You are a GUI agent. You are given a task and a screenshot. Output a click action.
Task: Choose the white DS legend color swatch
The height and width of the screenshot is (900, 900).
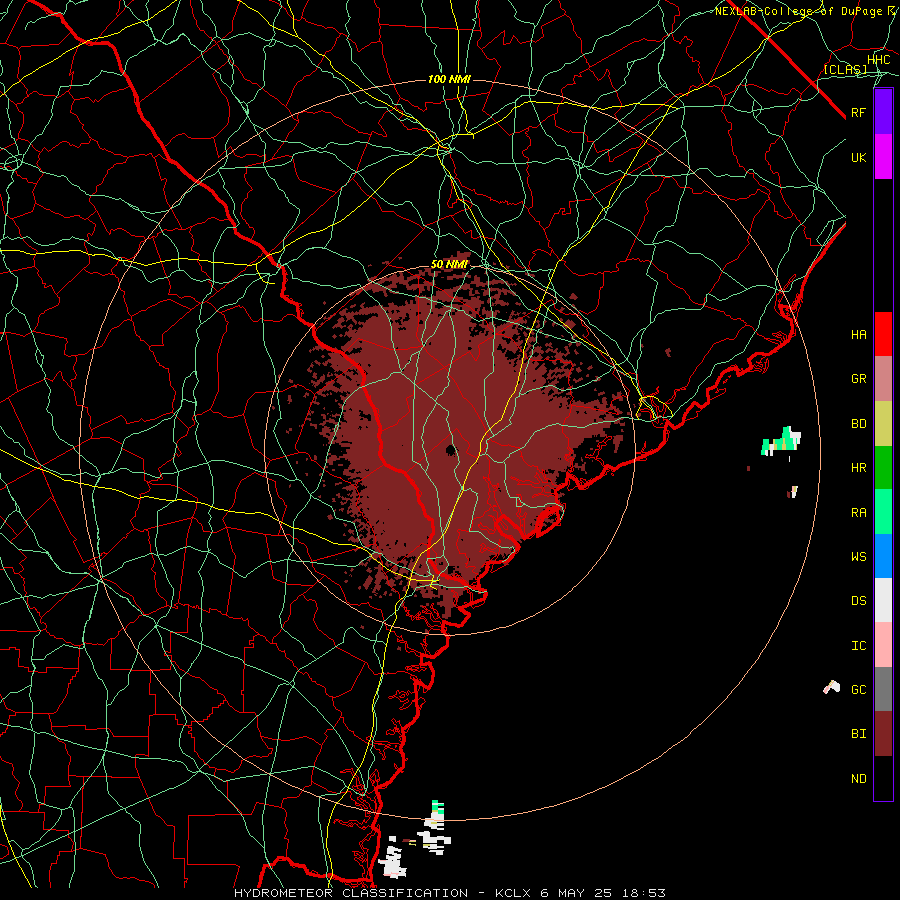pos(883,600)
